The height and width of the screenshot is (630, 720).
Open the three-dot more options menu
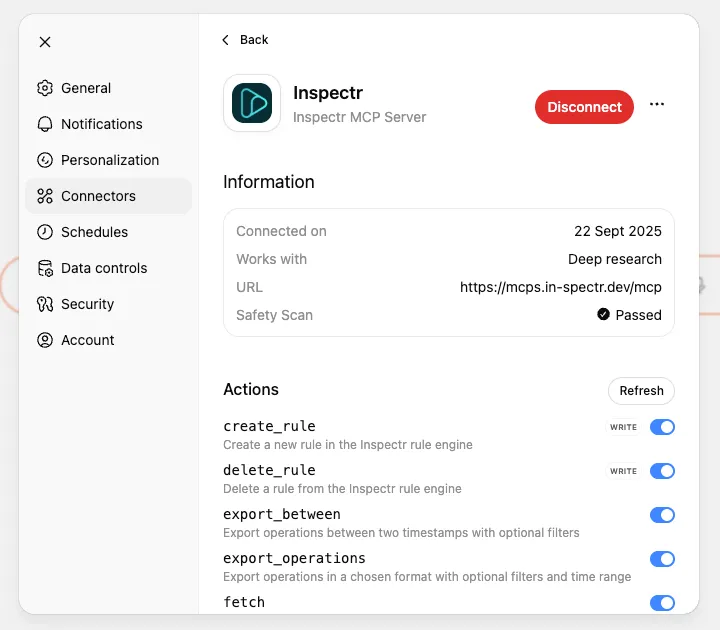657,104
